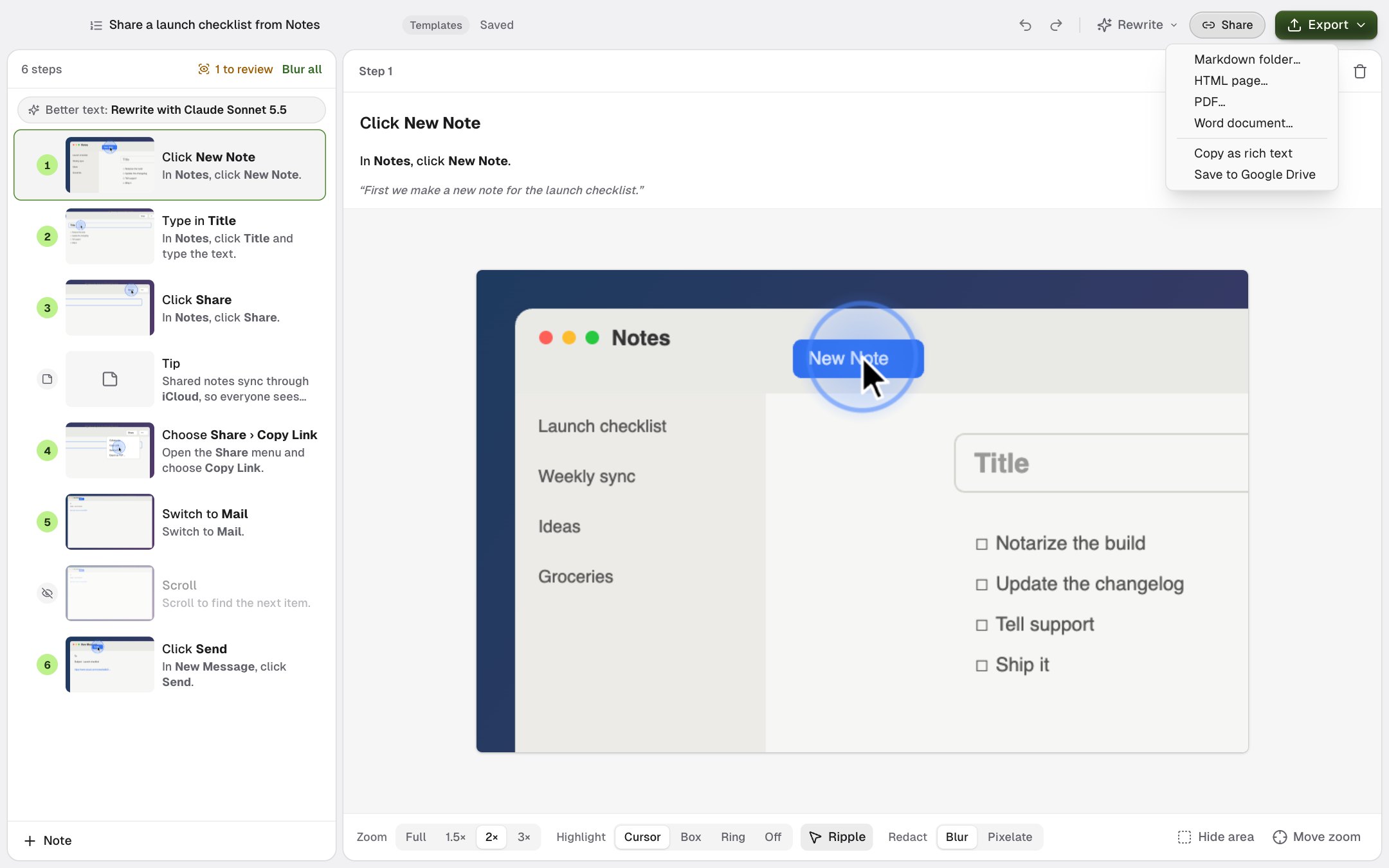Select Ring highlight style
Screen dimensions: 1389x868
(x=732, y=836)
